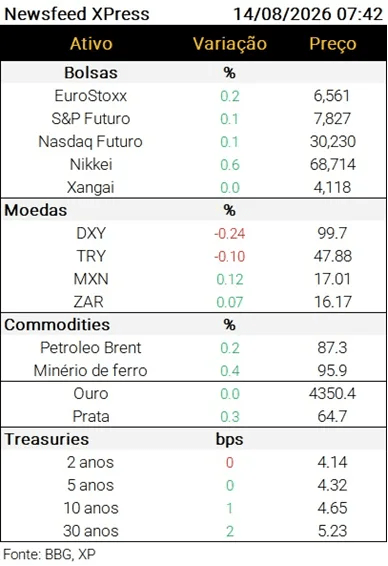Image resolution: width=388 pixels, height=566 pixels.
Task: Click the Nikkei variation 0.6
Action: point(230,165)
